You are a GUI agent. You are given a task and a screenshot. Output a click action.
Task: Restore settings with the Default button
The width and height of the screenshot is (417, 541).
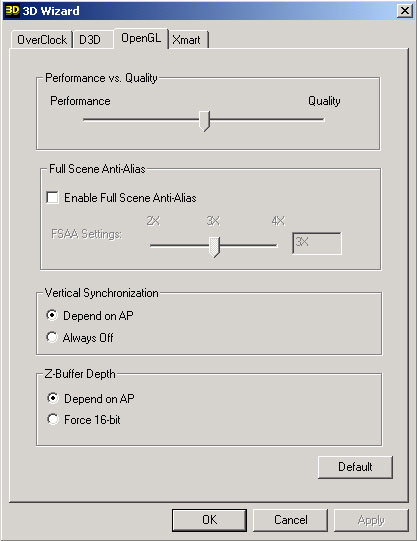coord(355,467)
